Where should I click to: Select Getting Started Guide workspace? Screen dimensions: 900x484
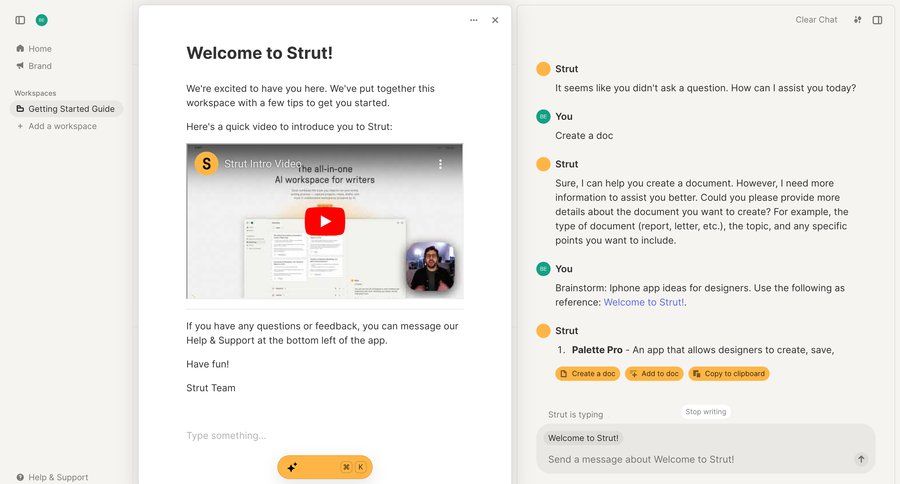click(66, 109)
